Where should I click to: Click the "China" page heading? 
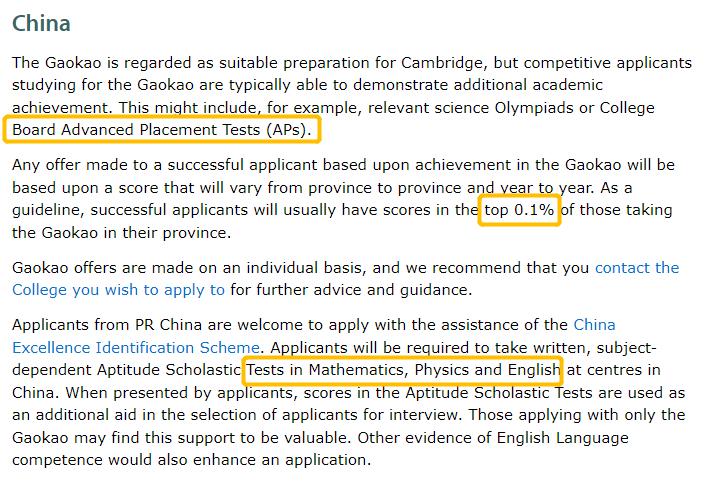(41, 22)
